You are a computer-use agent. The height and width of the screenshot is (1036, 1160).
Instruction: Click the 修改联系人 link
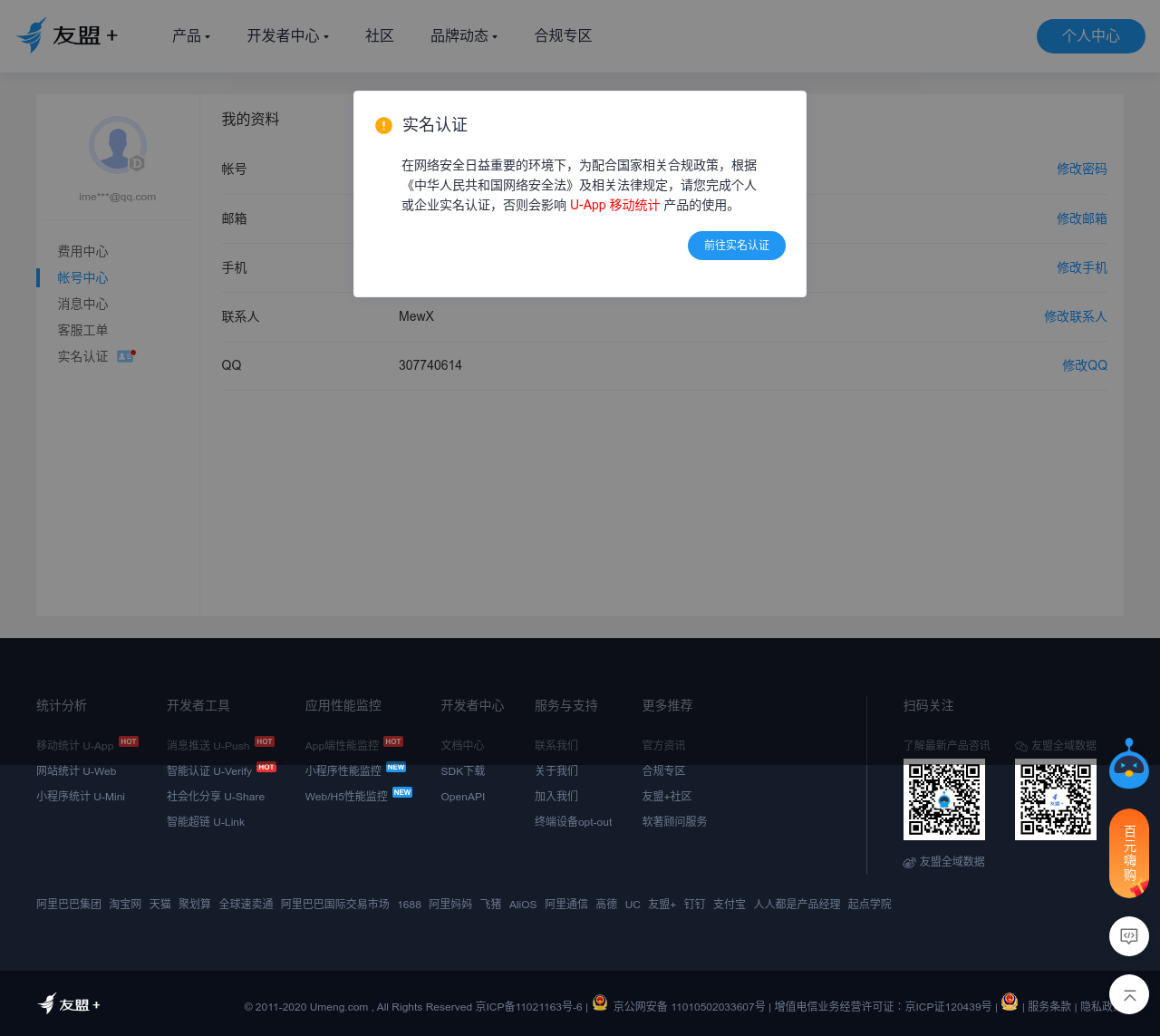tap(1076, 316)
